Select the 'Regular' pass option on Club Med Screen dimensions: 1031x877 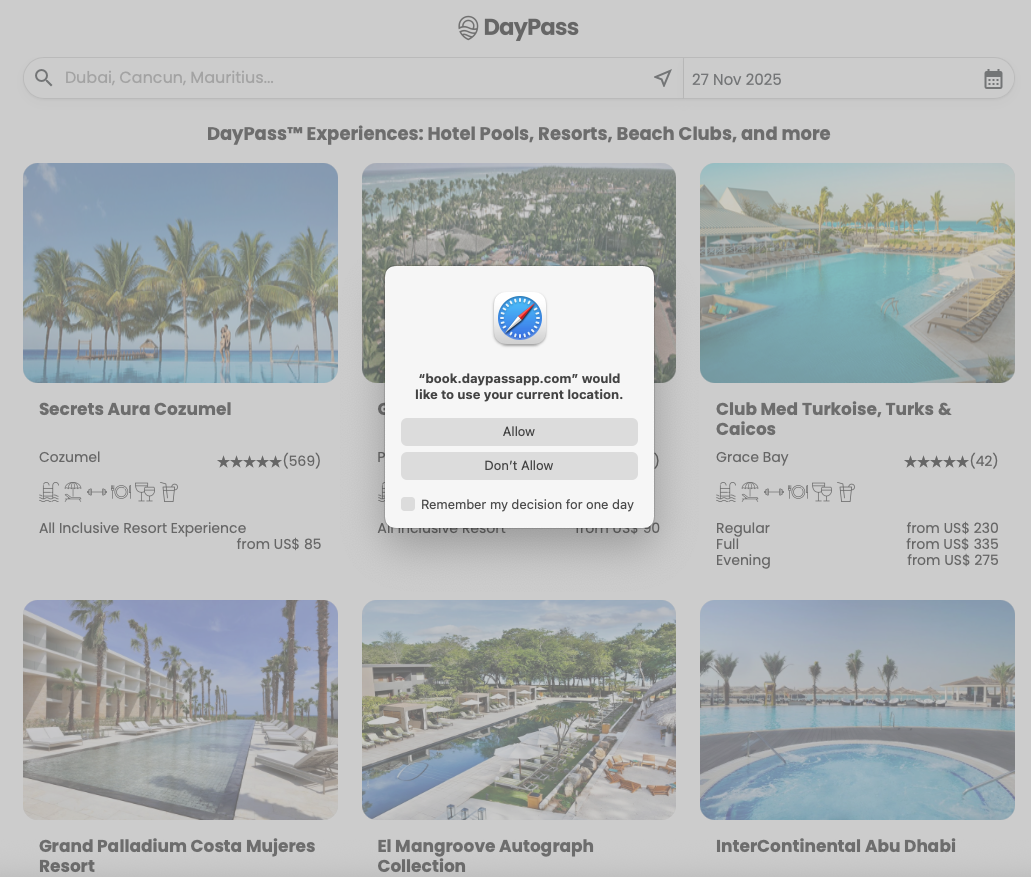[742, 529]
